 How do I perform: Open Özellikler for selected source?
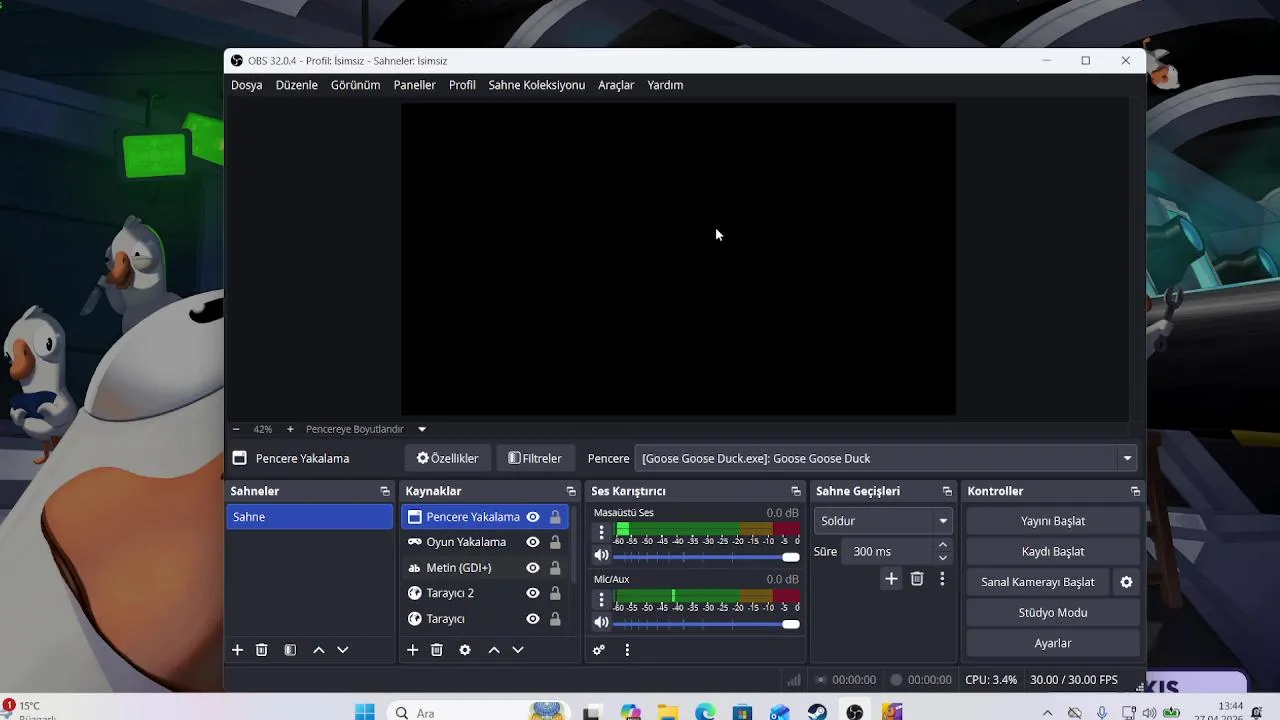[448, 458]
